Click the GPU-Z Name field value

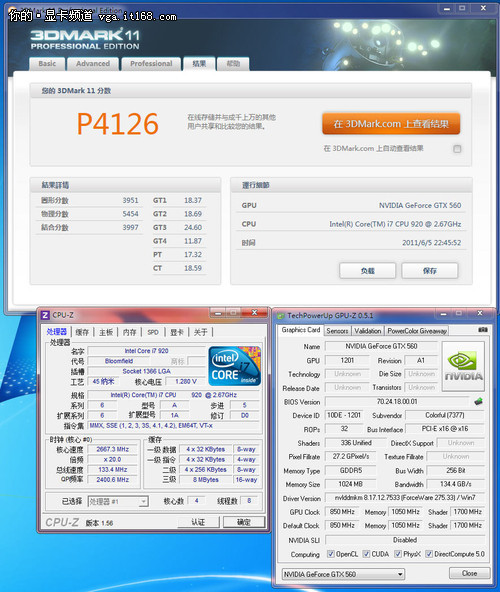click(381, 346)
